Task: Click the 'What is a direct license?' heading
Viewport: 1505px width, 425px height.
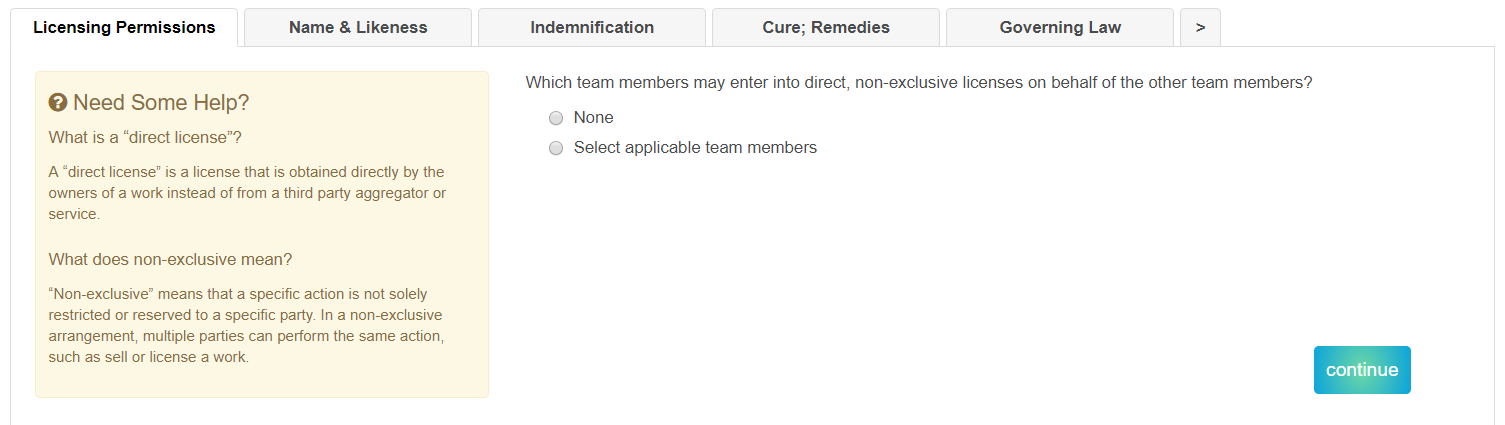Action: click(146, 137)
